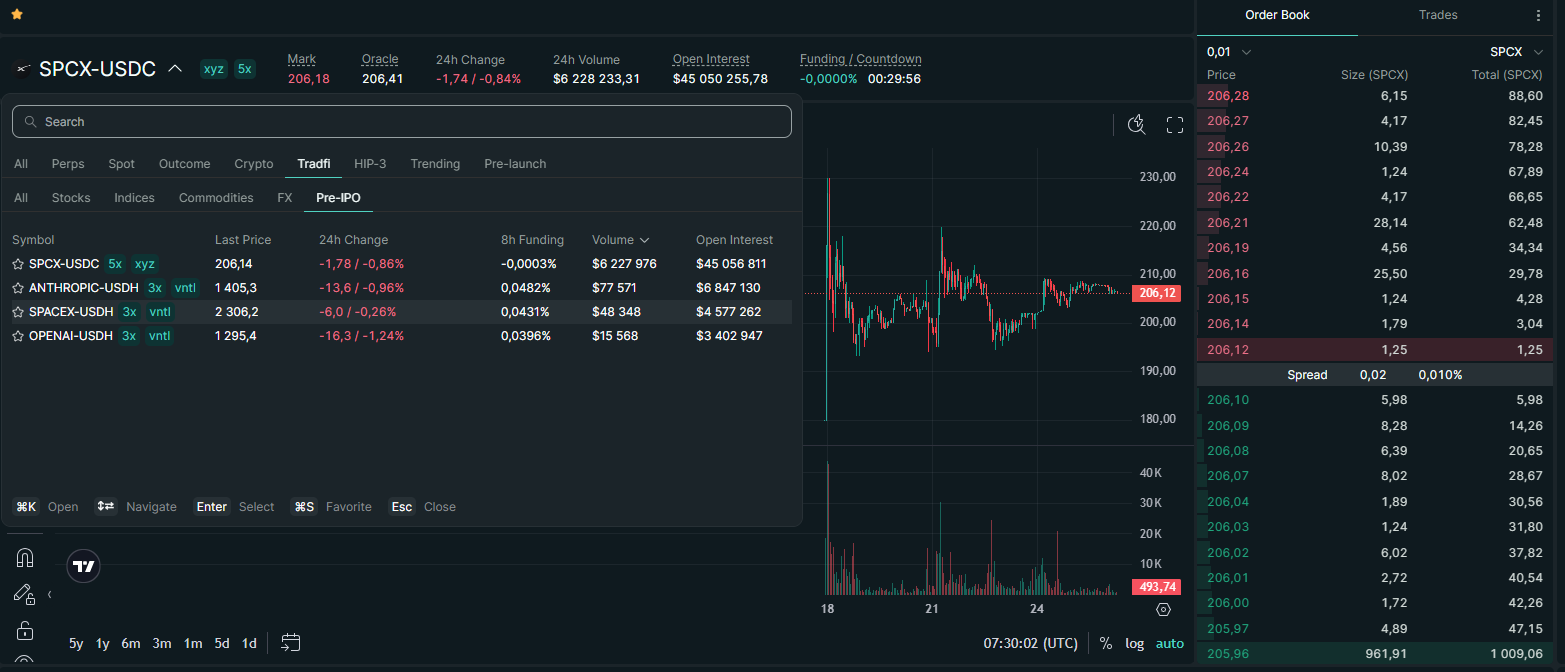Set chart range to 1y

102,643
